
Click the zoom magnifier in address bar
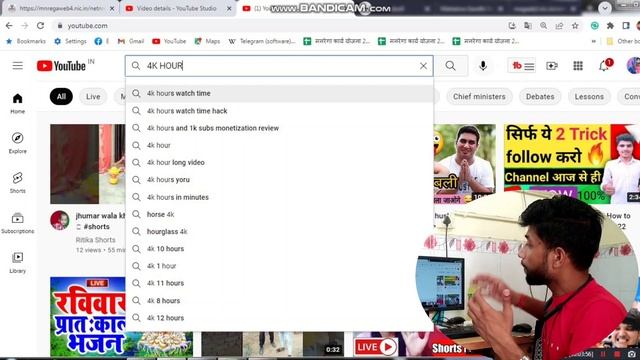coord(544,26)
